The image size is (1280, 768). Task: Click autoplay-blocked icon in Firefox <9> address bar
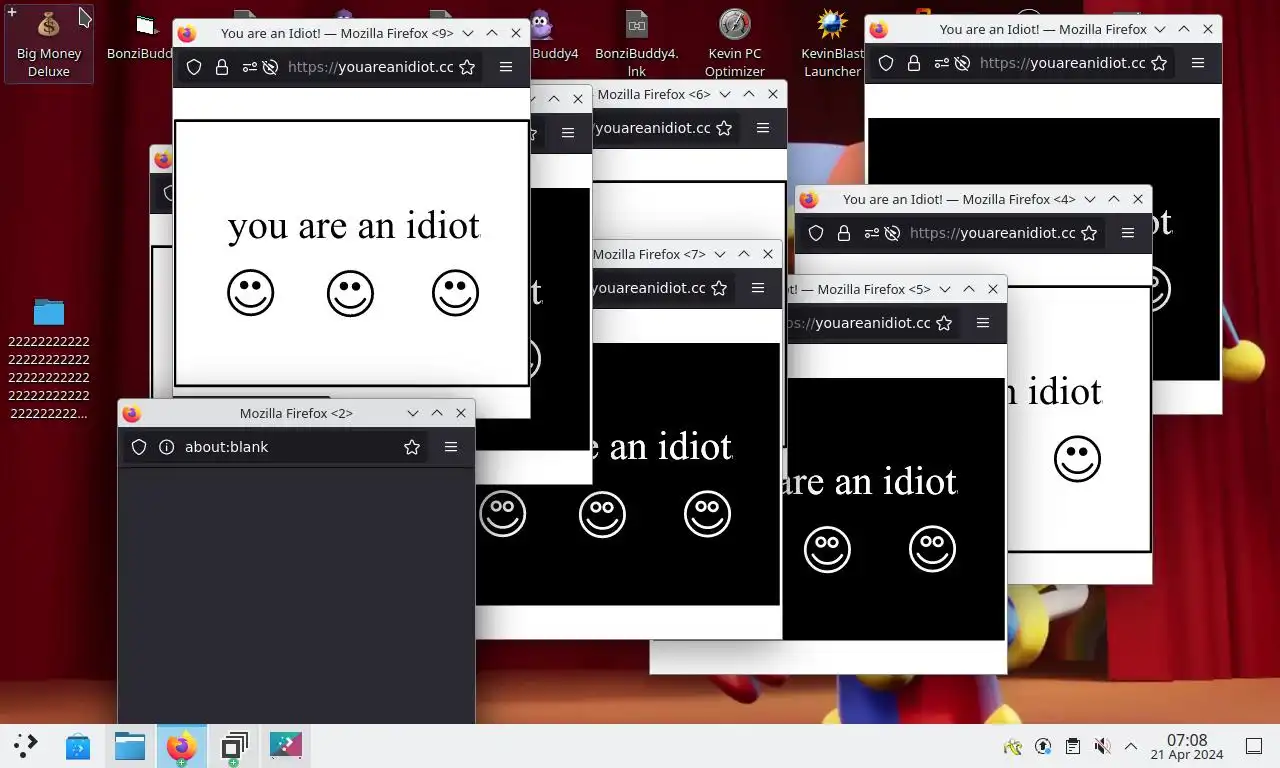click(270, 67)
